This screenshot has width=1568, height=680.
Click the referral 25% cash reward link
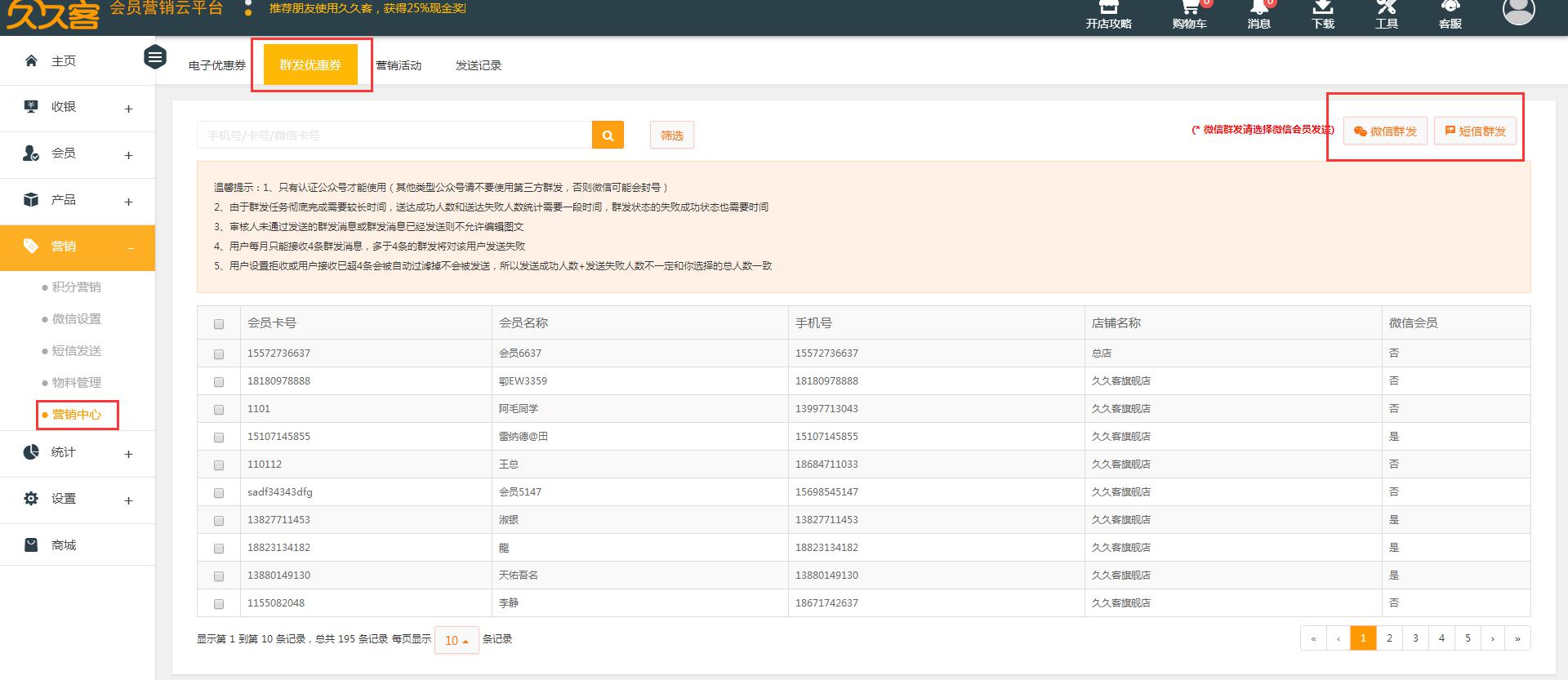click(x=367, y=8)
